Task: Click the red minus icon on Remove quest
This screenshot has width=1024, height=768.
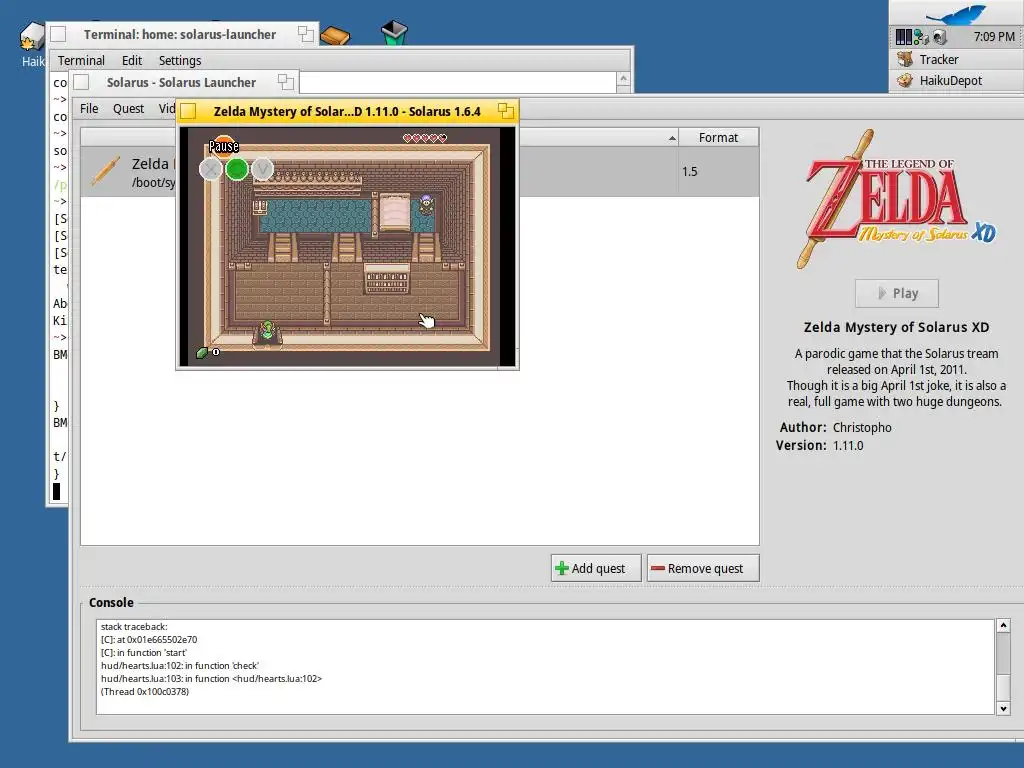Action: click(x=658, y=568)
